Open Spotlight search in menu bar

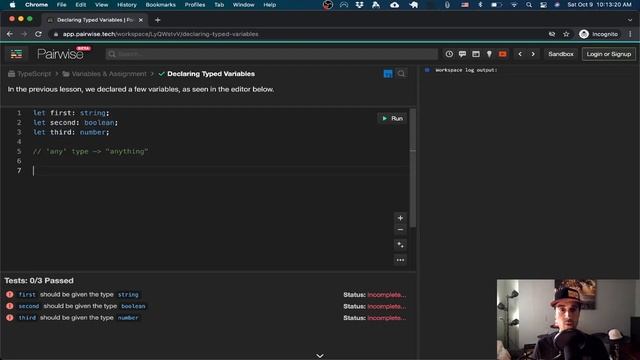coord(529,5)
